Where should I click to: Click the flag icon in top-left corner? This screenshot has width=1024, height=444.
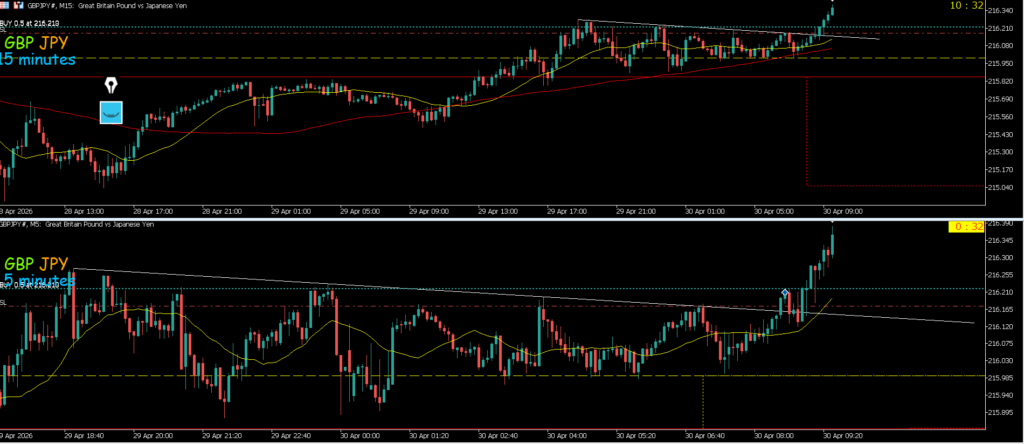[7, 5]
